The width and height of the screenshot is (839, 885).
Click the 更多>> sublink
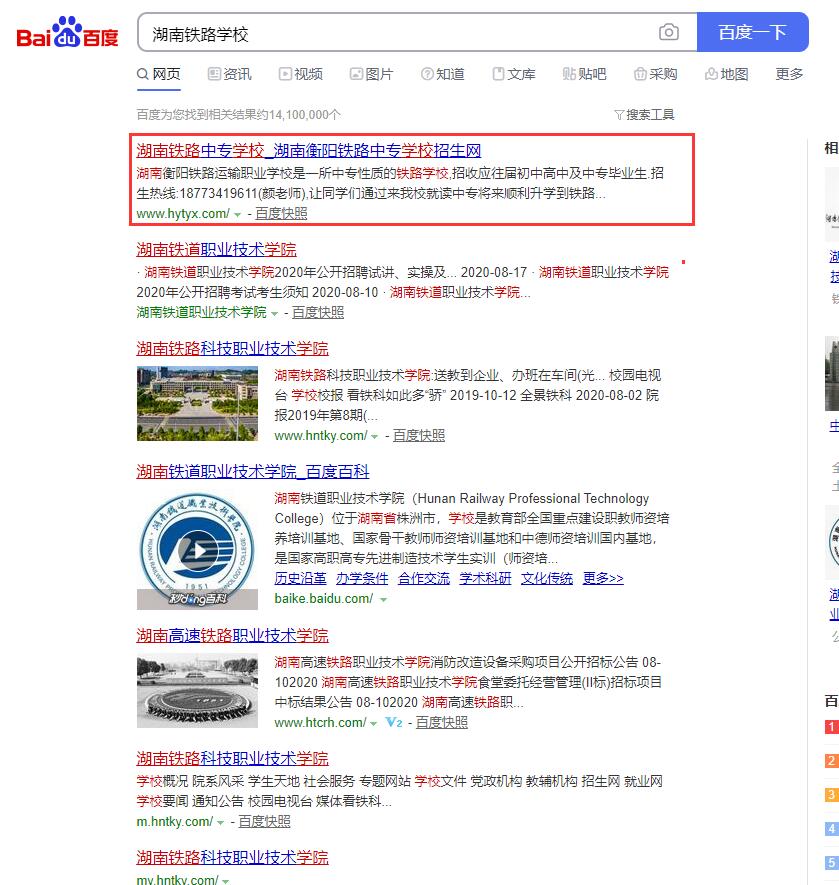tap(603, 578)
